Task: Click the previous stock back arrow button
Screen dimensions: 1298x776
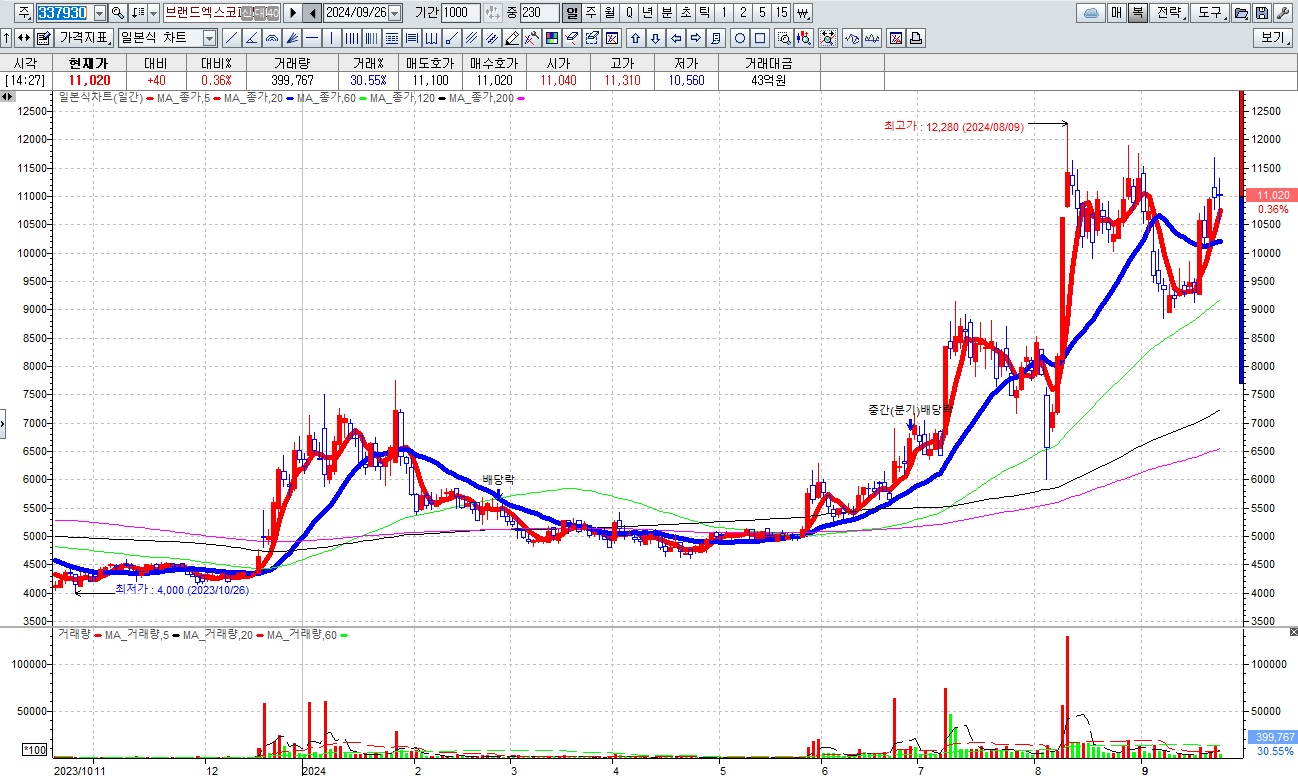Action: pyautogui.click(x=312, y=13)
